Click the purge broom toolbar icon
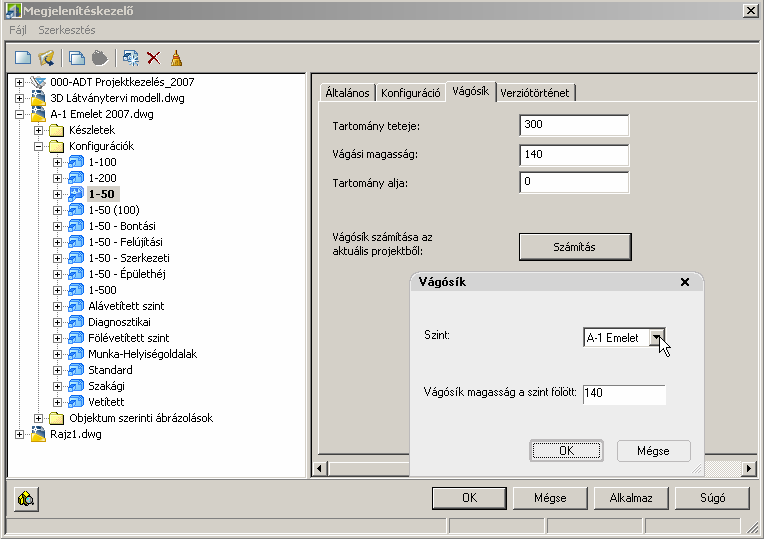This screenshot has width=764, height=539. [176, 58]
